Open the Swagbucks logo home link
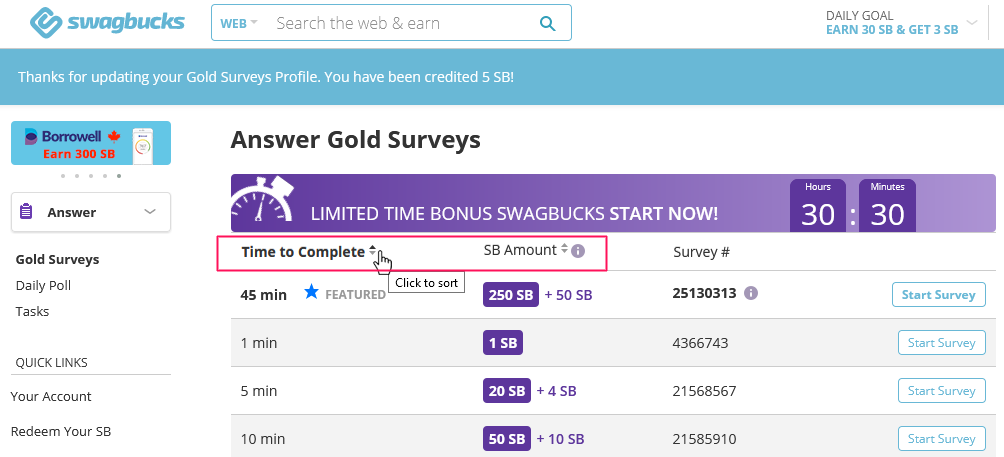 107,23
